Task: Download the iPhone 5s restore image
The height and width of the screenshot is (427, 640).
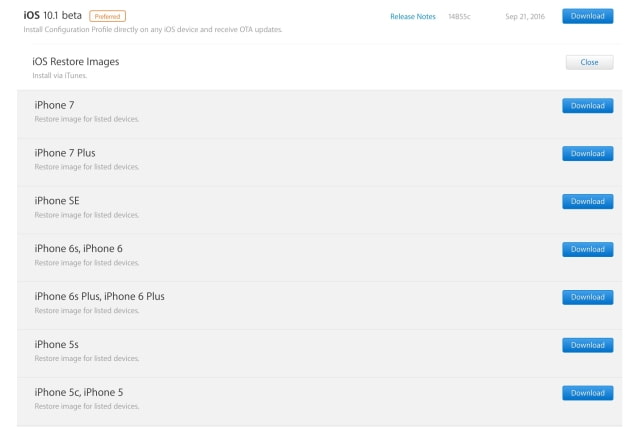Action: click(x=587, y=345)
